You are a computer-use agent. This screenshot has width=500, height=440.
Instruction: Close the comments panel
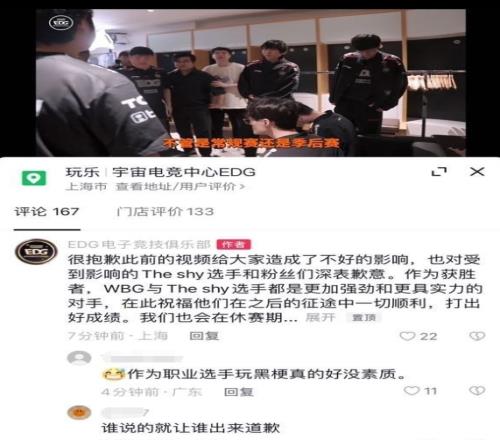[477, 172]
